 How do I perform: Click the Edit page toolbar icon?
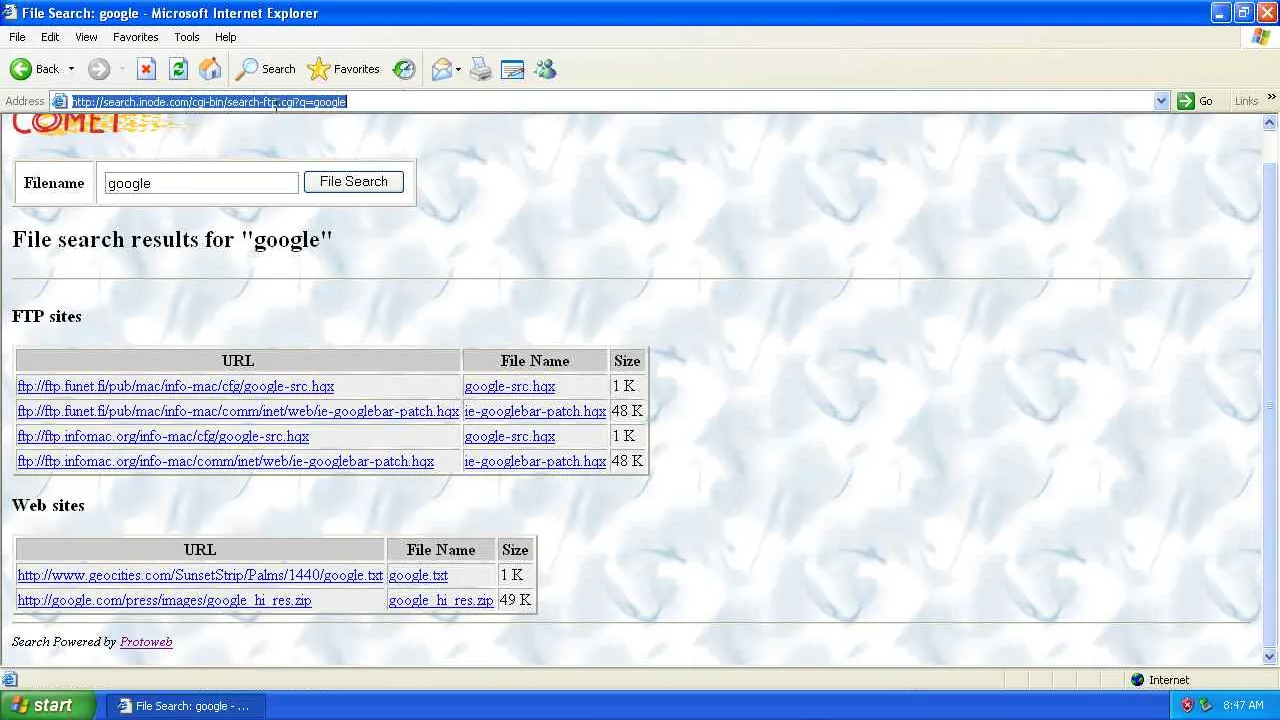coord(513,69)
